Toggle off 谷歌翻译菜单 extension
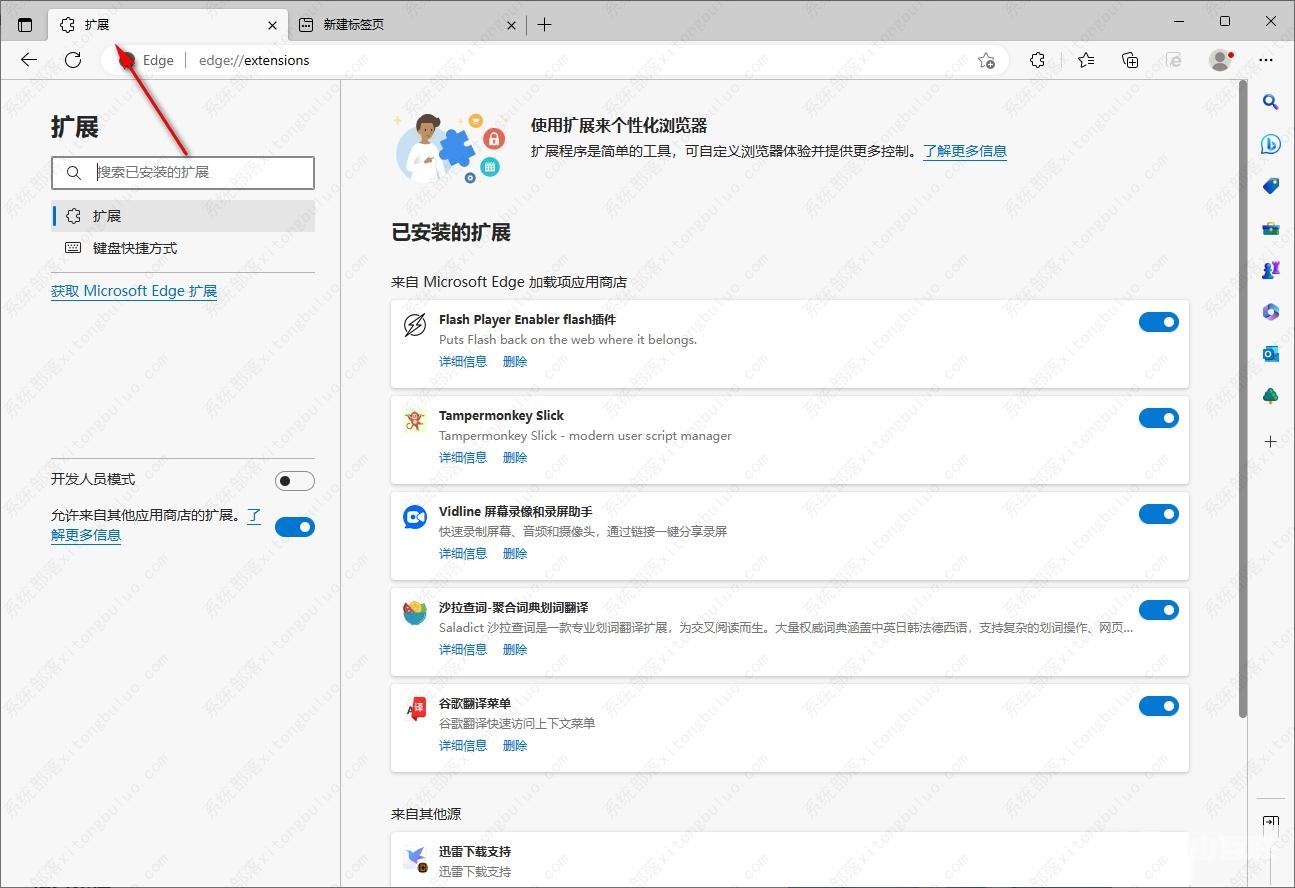This screenshot has height=888, width=1295. pyautogui.click(x=1158, y=706)
